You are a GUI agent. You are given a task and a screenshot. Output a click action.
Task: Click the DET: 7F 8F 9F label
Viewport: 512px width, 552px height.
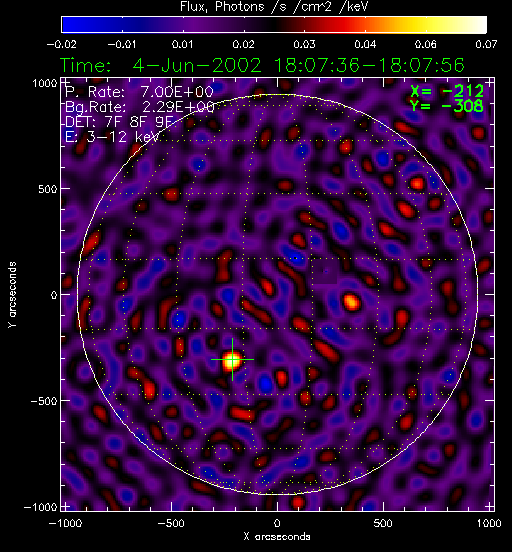click(x=119, y=122)
